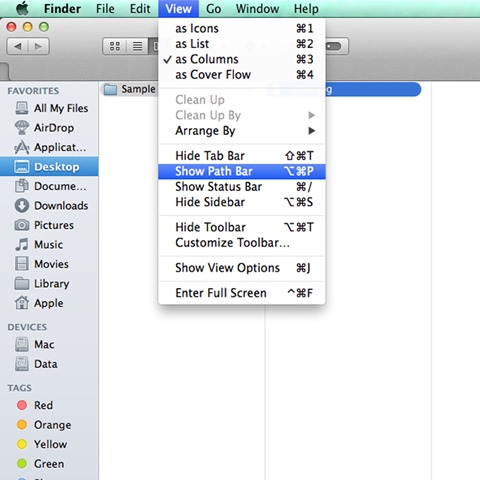This screenshot has height=480, width=480.
Task: Toggle Hide Tab Bar
Action: point(242,156)
